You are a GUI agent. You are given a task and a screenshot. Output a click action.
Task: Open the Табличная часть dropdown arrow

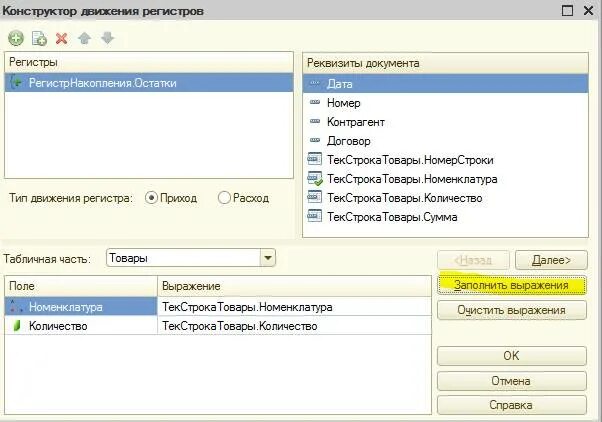click(x=268, y=258)
